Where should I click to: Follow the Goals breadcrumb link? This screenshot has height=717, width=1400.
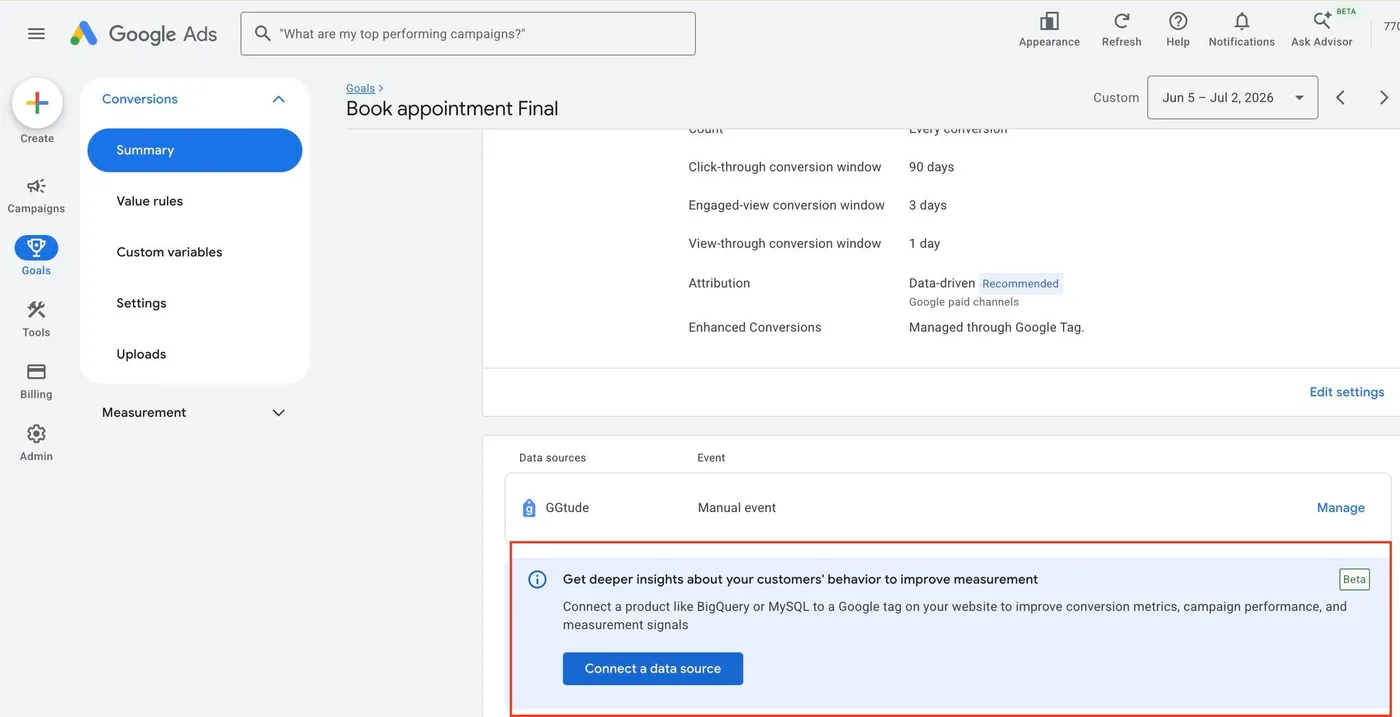(360, 88)
